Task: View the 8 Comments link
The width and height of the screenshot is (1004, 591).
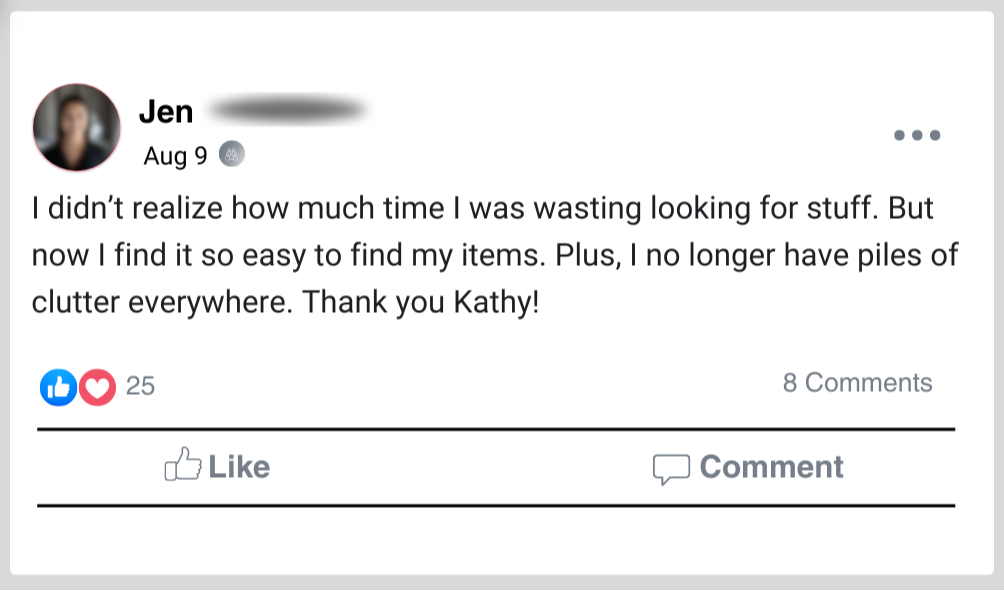Action: [x=857, y=383]
